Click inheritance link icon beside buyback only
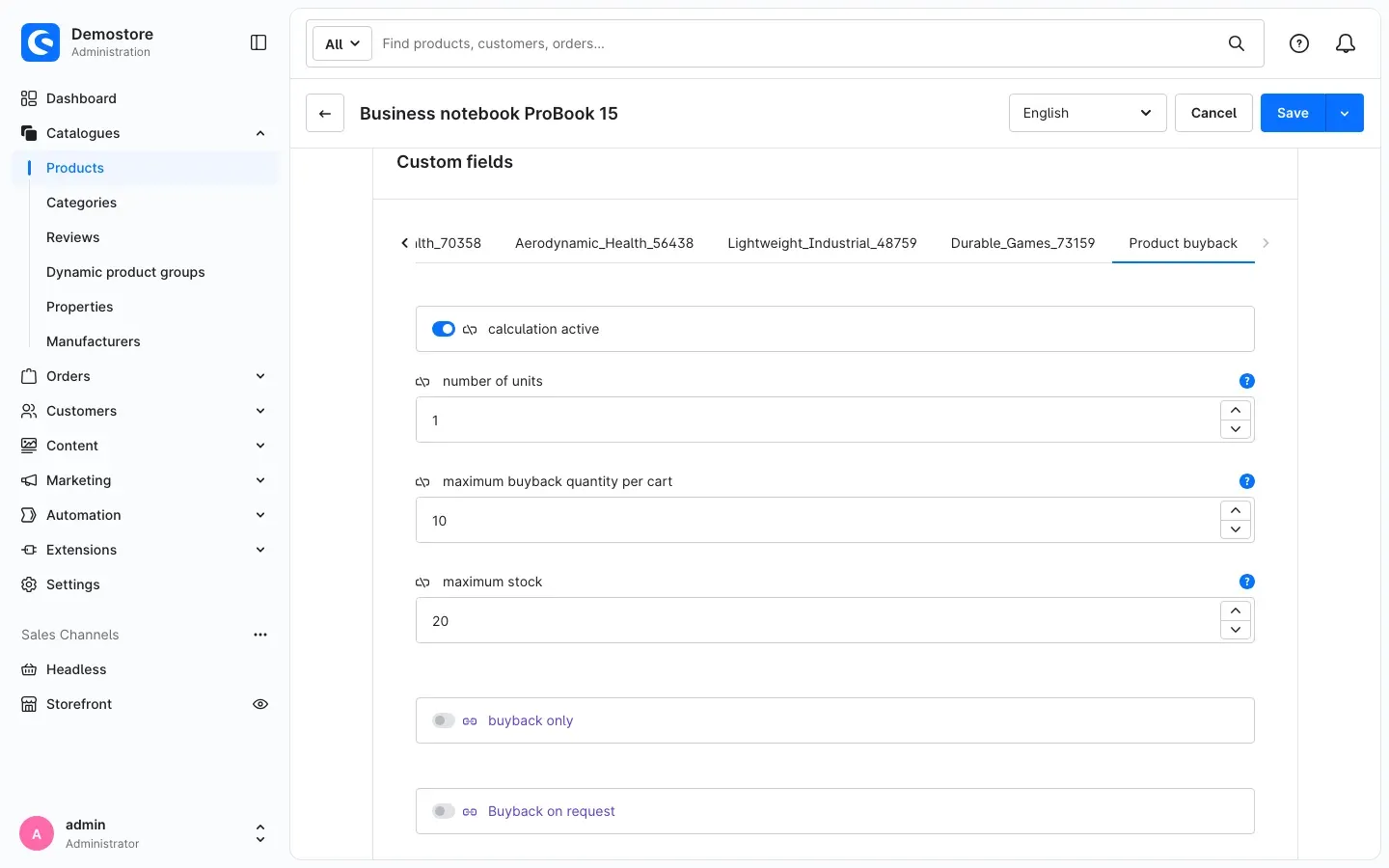The width and height of the screenshot is (1389, 868). [x=470, y=721]
